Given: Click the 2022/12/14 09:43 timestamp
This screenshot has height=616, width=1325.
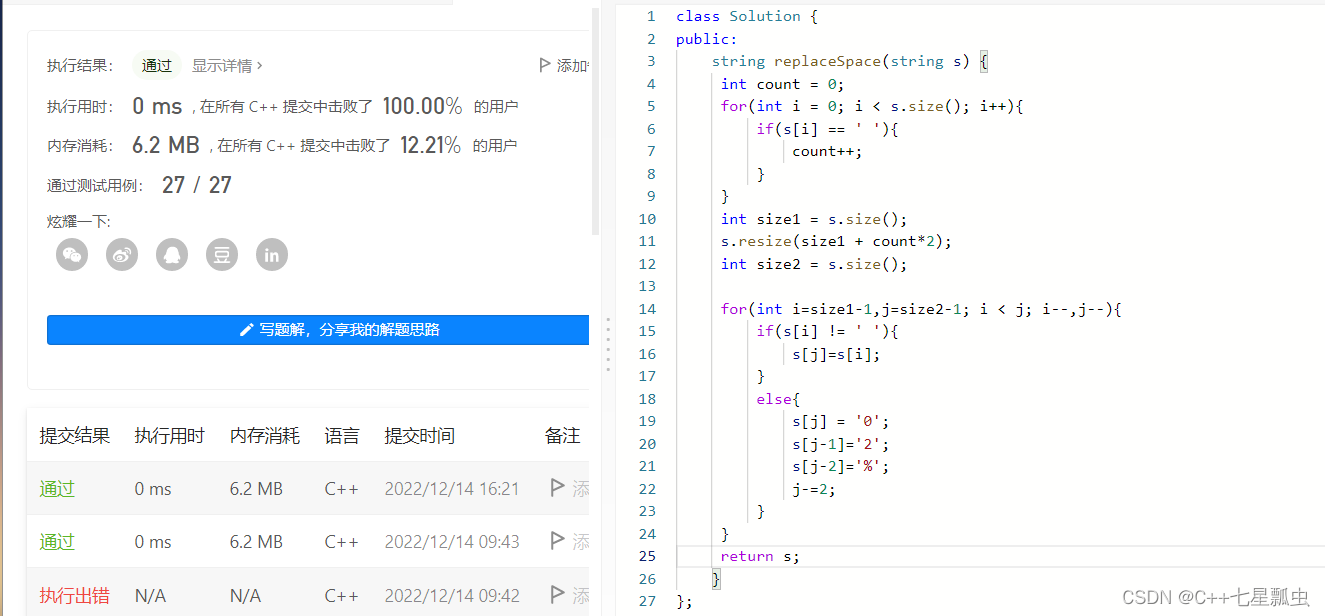Looking at the screenshot, I should [452, 542].
